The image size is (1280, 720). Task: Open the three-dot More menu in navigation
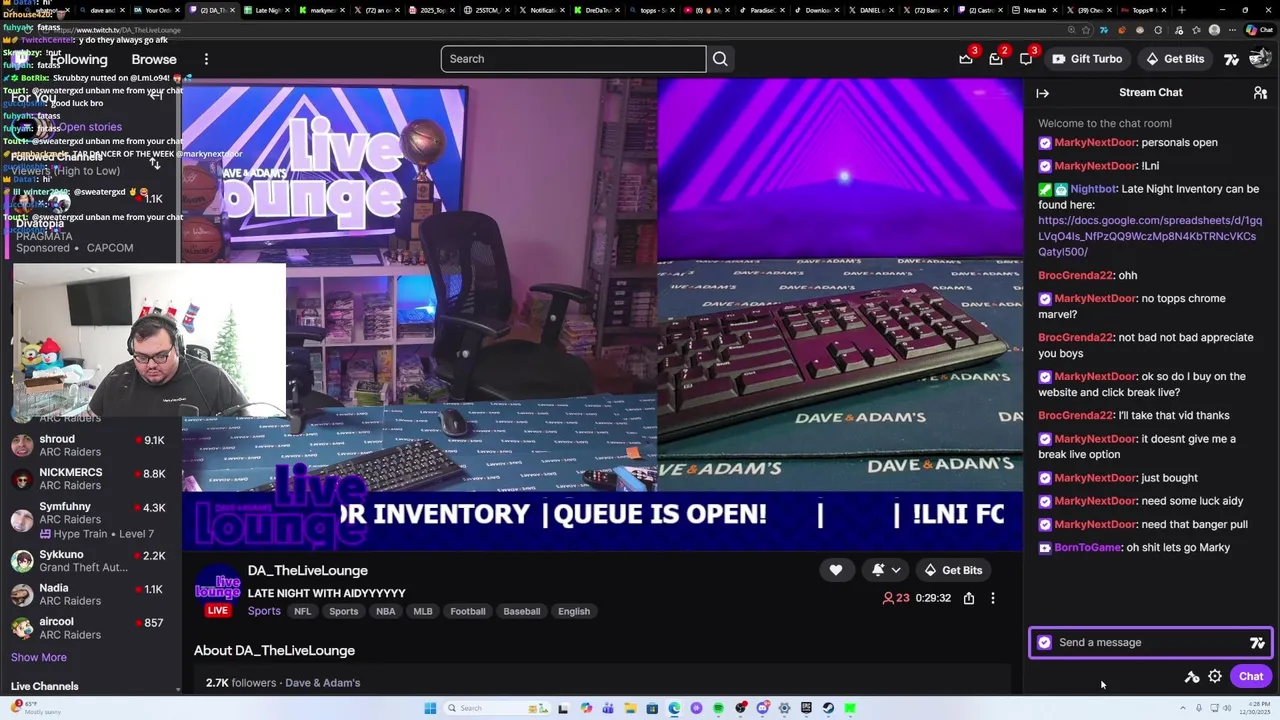tap(206, 59)
